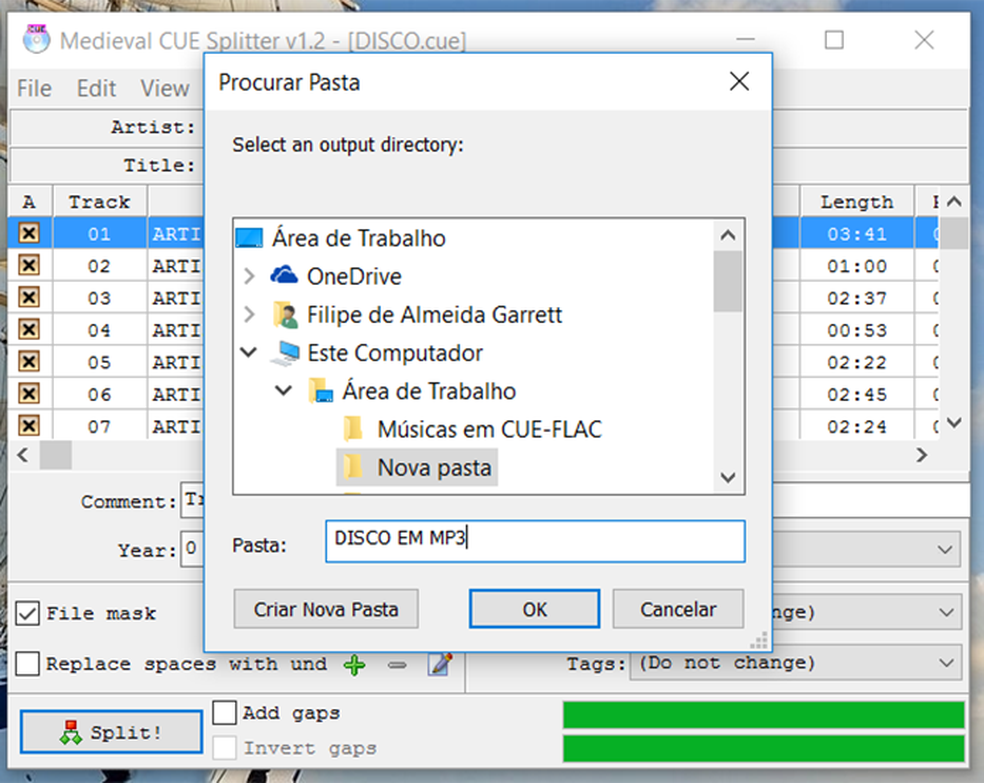
Task: Remove file mask with the minus icon
Action: (x=397, y=664)
